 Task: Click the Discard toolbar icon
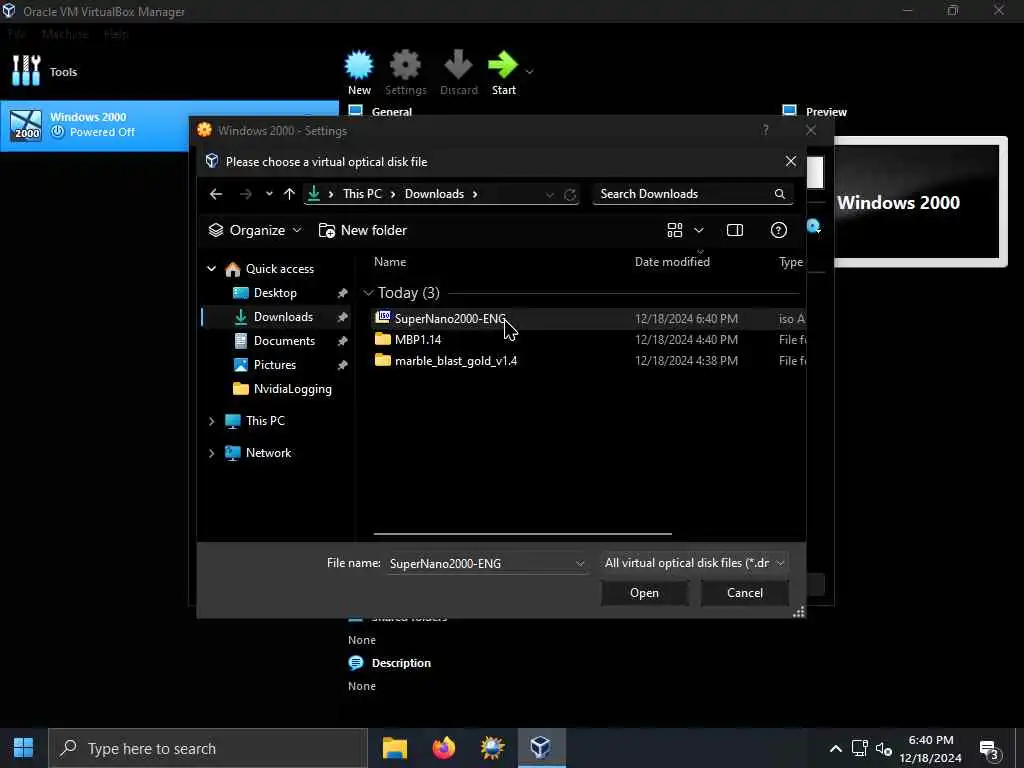click(x=458, y=64)
